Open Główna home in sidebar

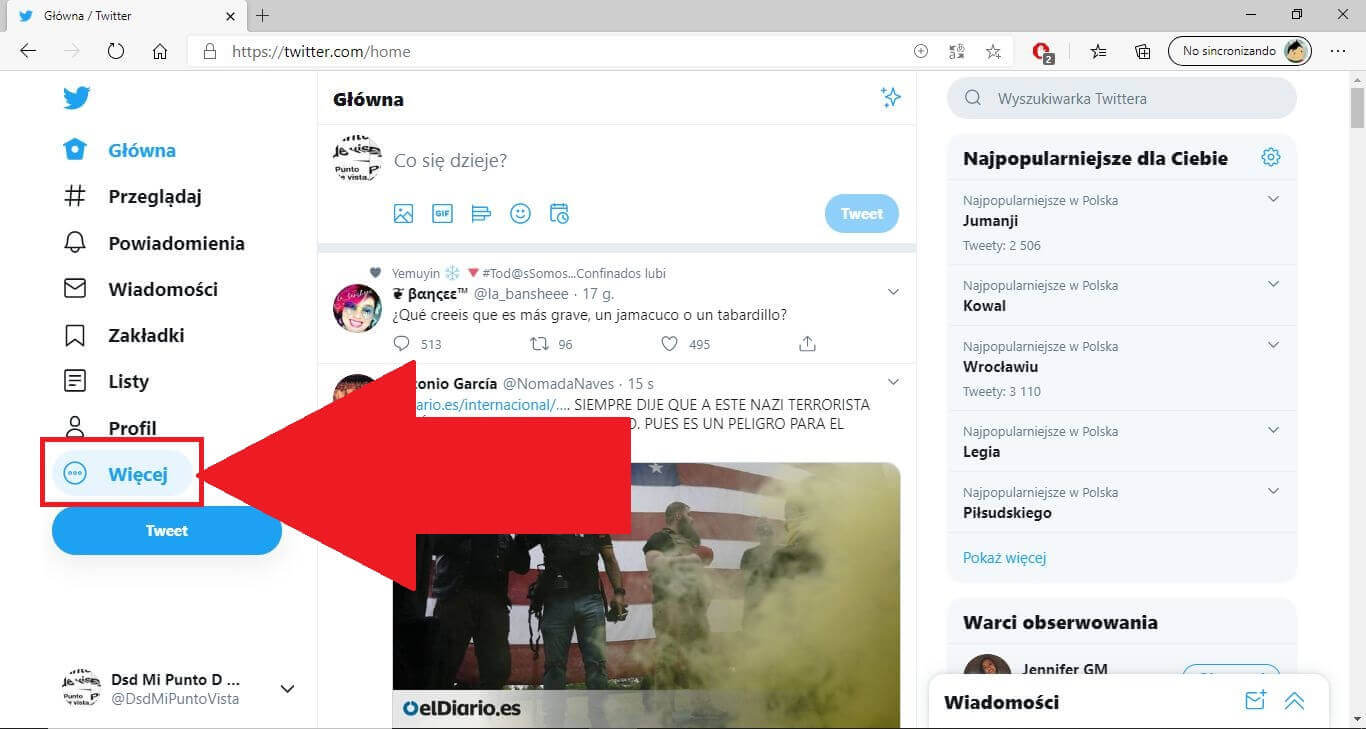(x=120, y=150)
